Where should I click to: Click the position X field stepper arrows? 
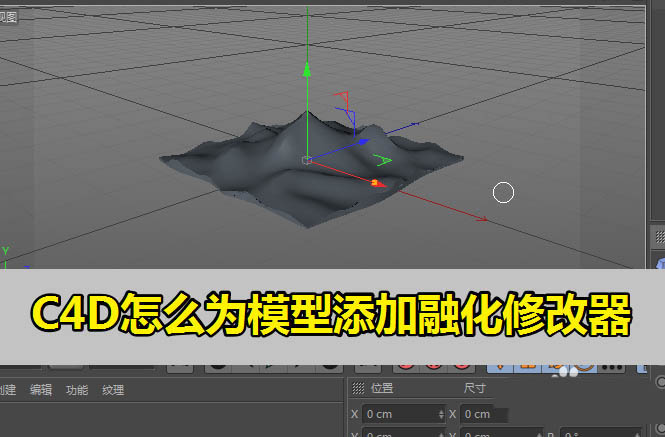coord(441,414)
